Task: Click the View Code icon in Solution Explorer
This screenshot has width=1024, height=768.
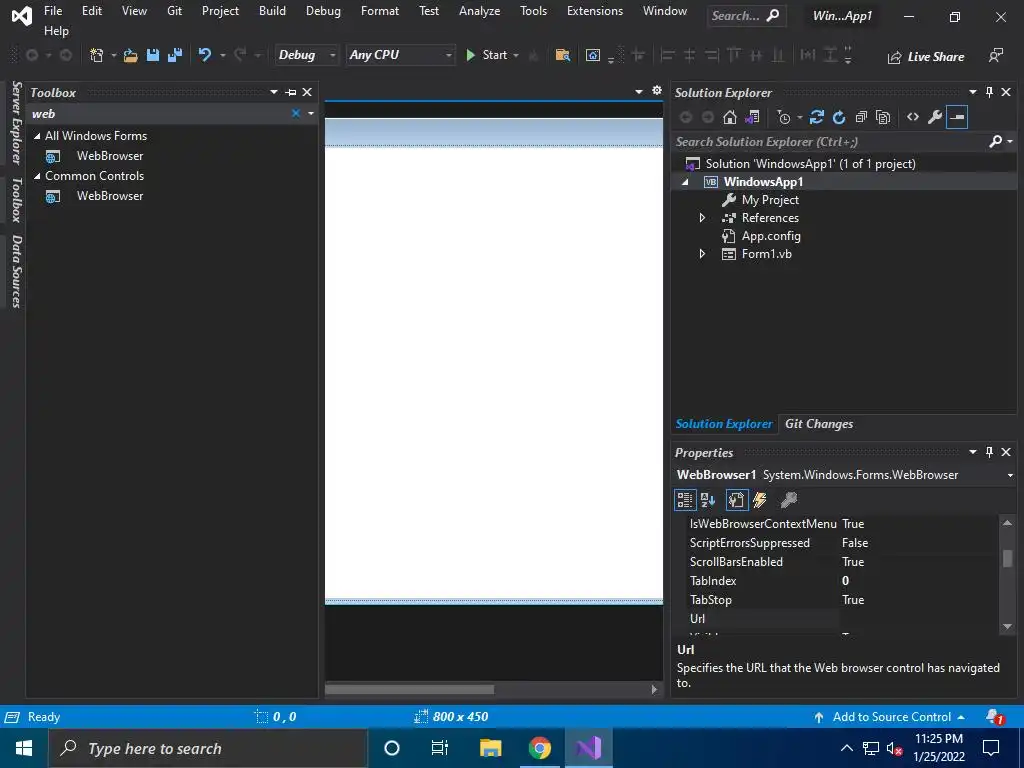Action: click(x=913, y=118)
